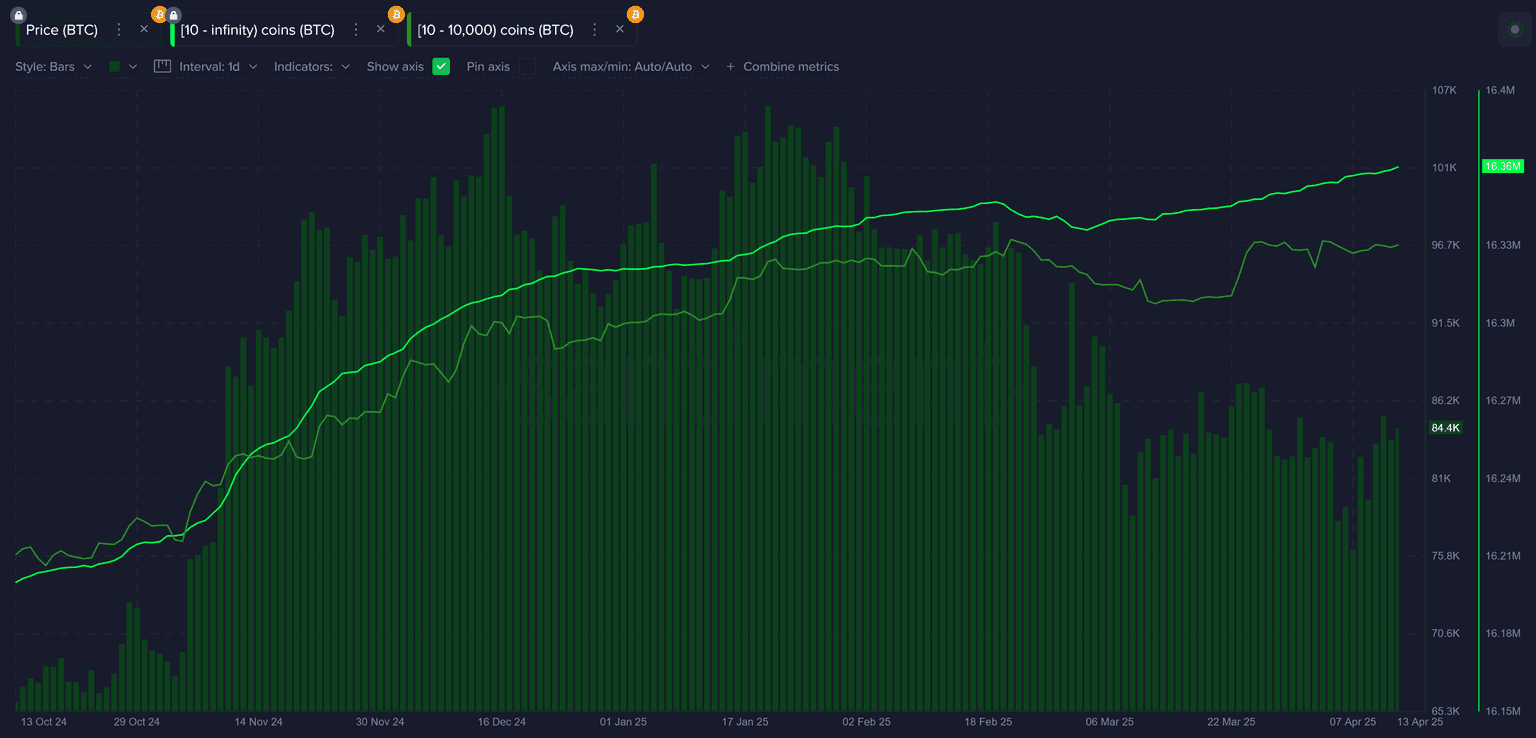Screen dimensions: 1536x738
Task: Open the dark green color swatch picker
Action: tap(122, 67)
